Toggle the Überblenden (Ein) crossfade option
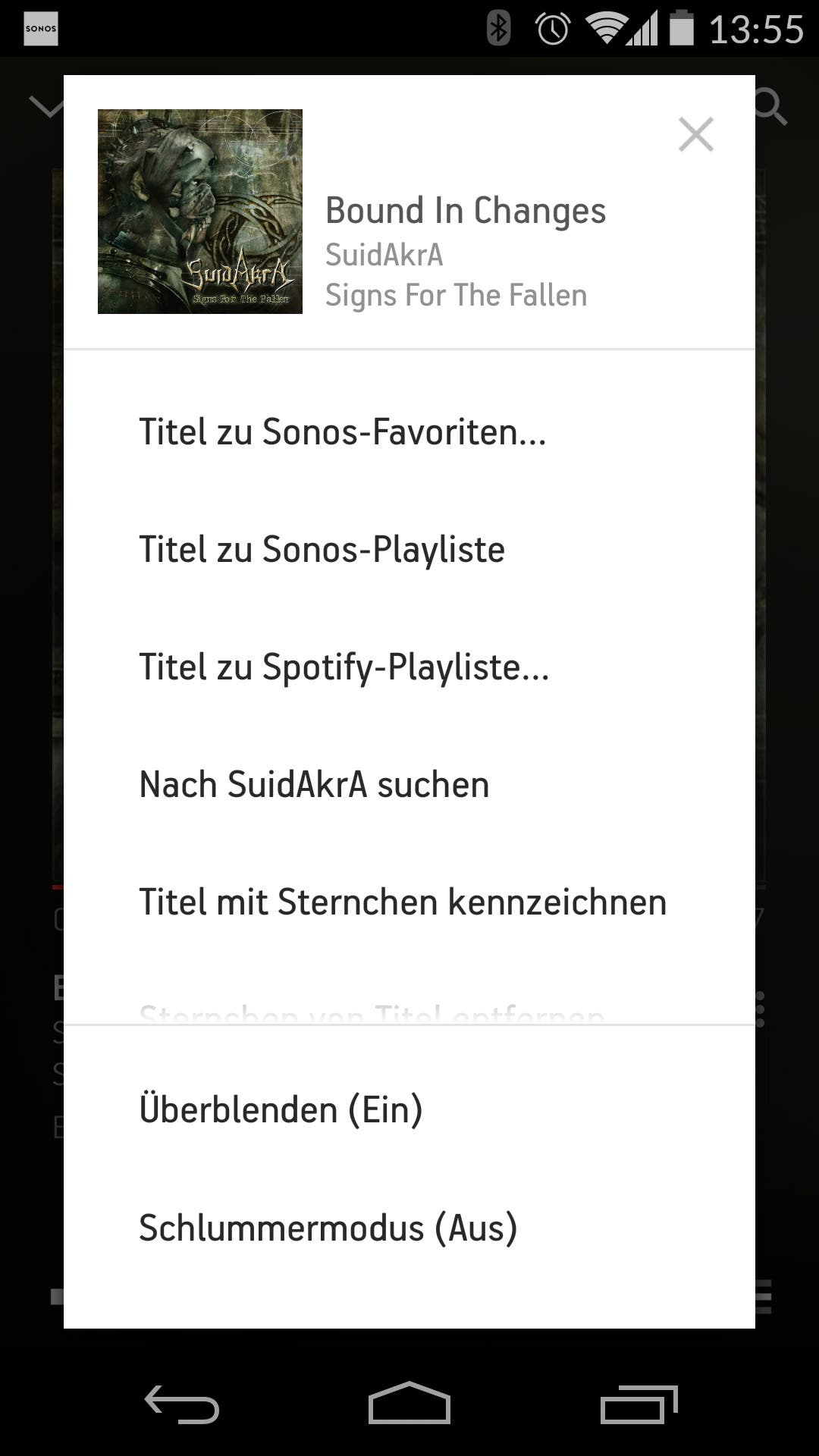This screenshot has width=819, height=1456. click(281, 1110)
